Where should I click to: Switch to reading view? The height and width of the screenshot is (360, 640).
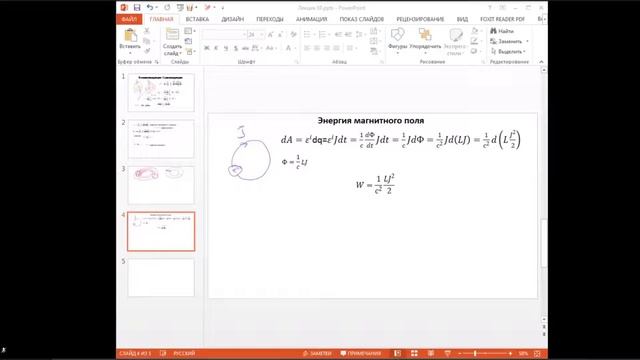coord(431,353)
